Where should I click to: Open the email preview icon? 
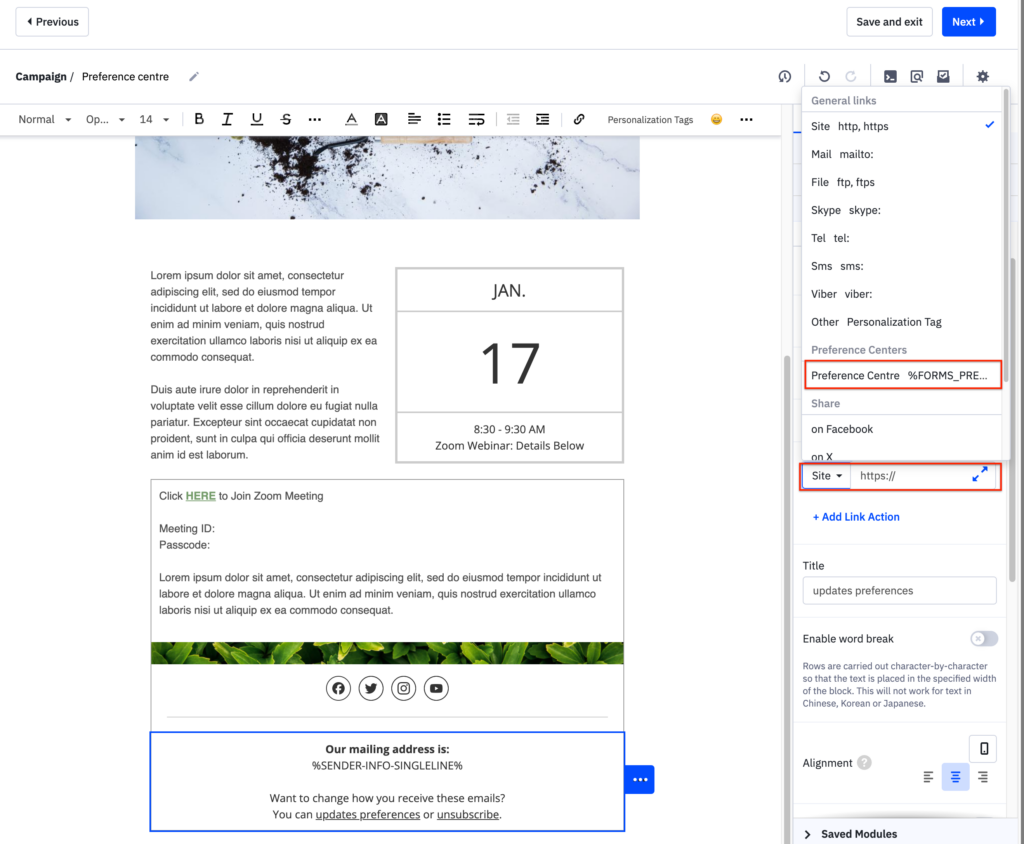point(917,76)
